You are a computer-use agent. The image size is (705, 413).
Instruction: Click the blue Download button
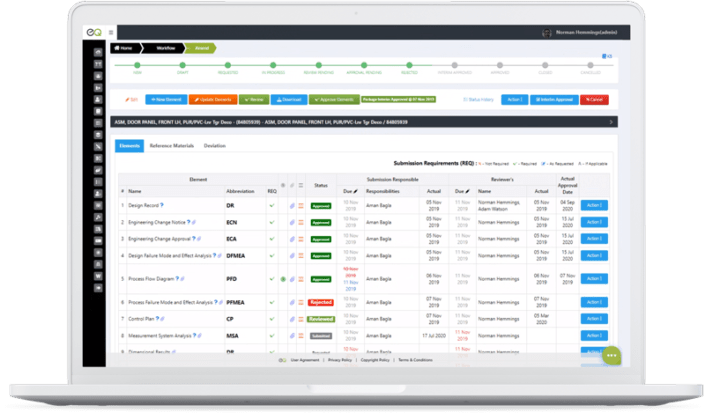[289, 99]
